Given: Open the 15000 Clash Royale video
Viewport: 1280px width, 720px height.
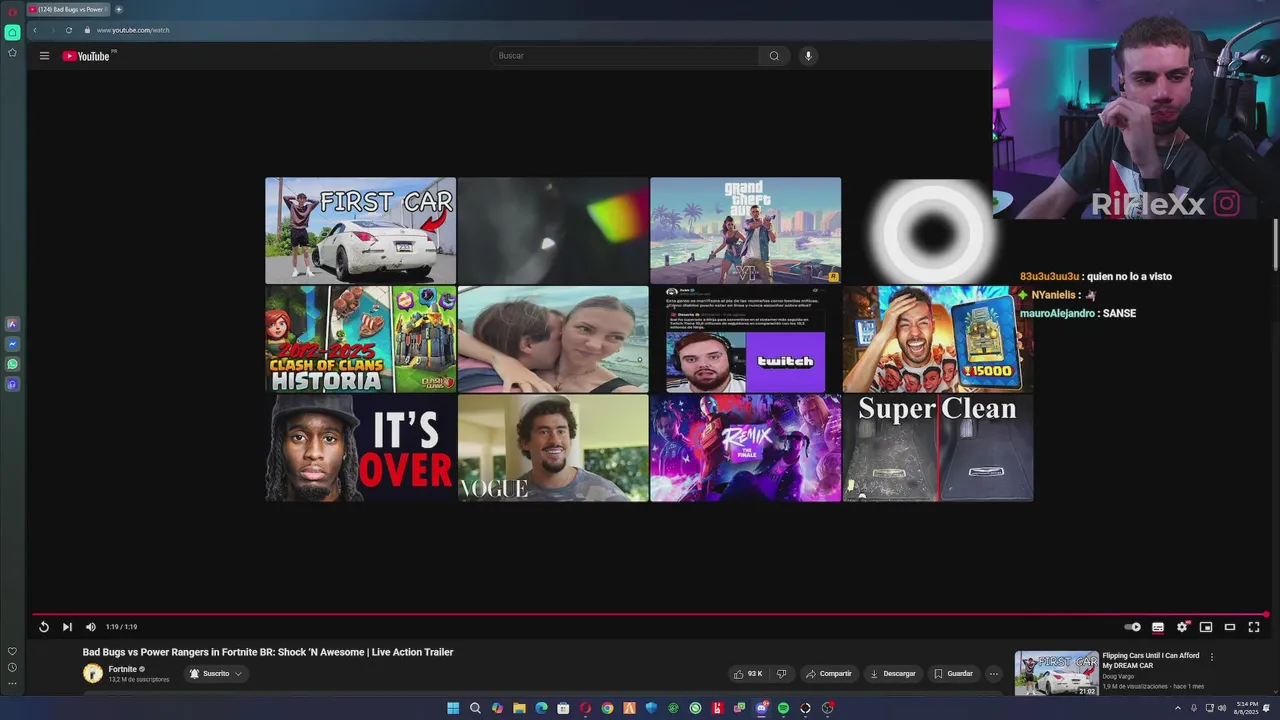Looking at the screenshot, I should 938,339.
